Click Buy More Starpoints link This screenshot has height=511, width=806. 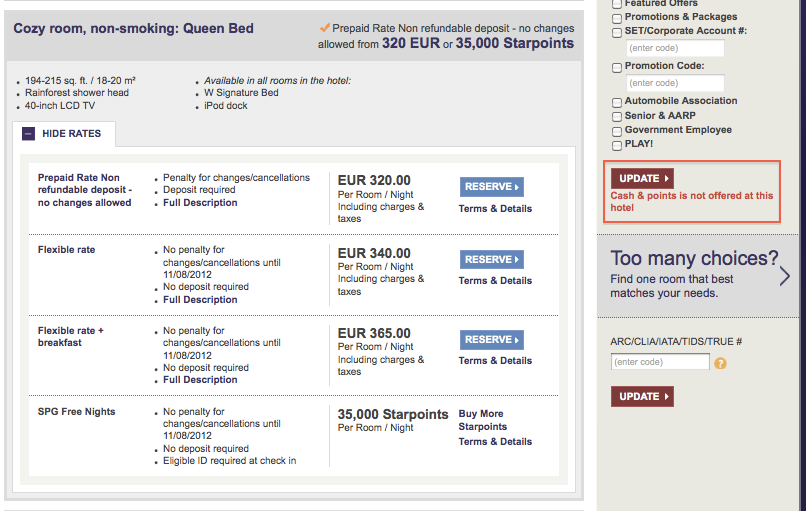[x=483, y=420]
